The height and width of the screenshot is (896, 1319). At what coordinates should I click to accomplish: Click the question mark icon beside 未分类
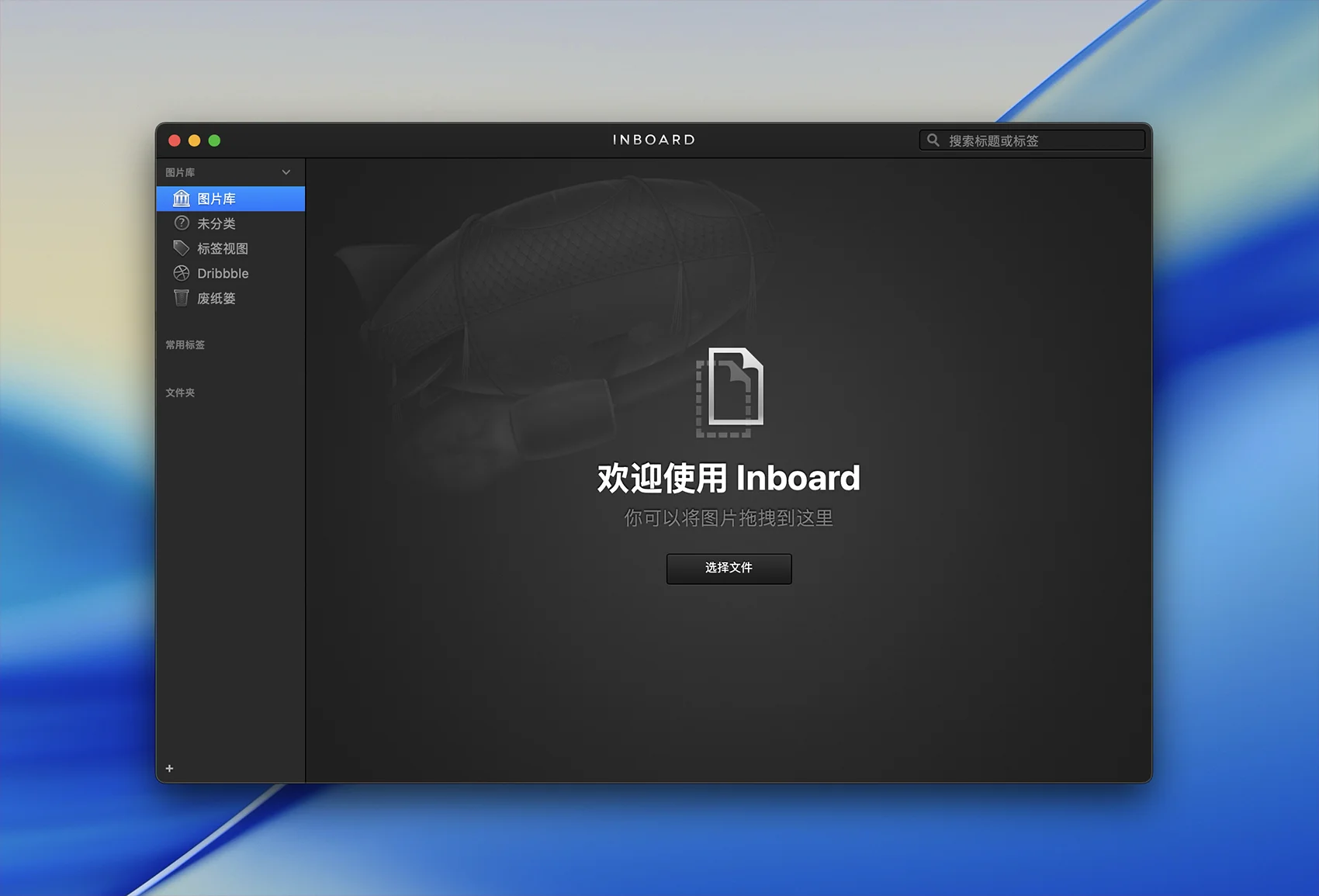point(182,223)
